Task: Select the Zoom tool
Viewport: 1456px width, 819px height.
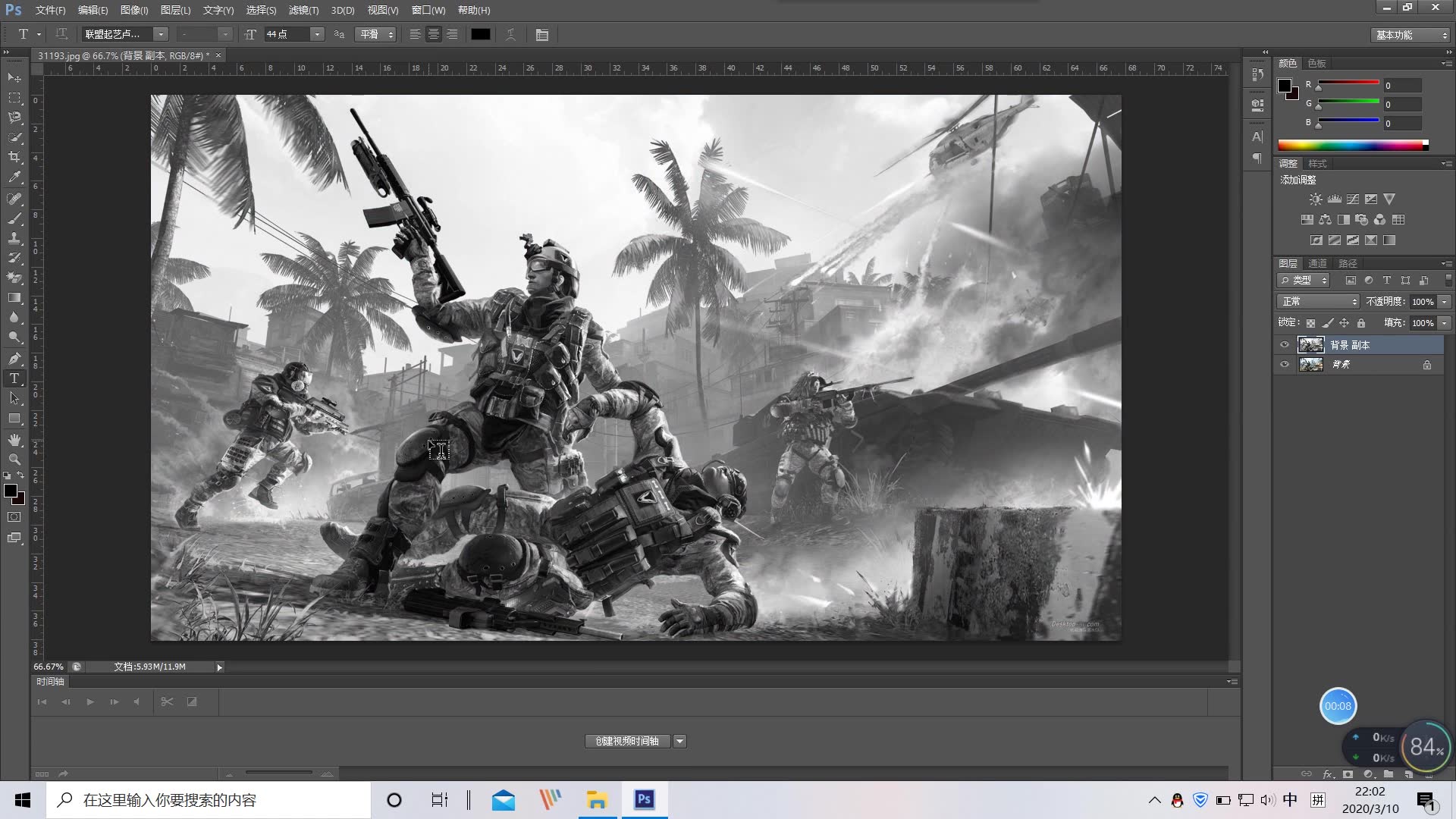Action: (14, 460)
